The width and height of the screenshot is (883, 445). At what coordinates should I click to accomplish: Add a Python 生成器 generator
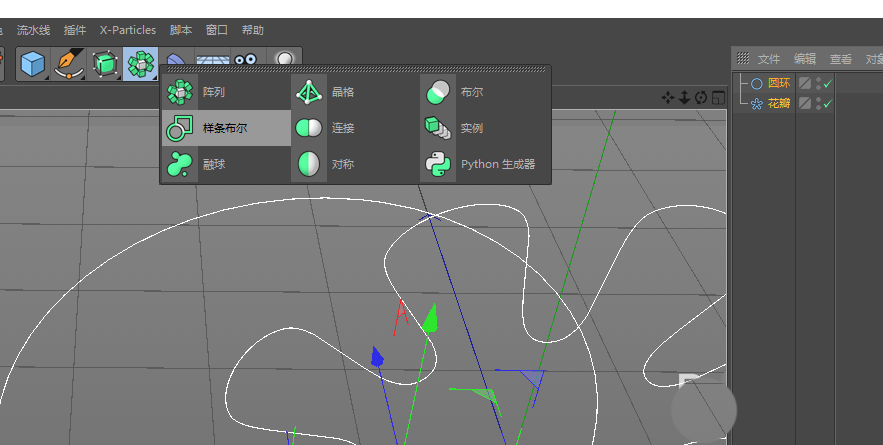click(x=438, y=164)
